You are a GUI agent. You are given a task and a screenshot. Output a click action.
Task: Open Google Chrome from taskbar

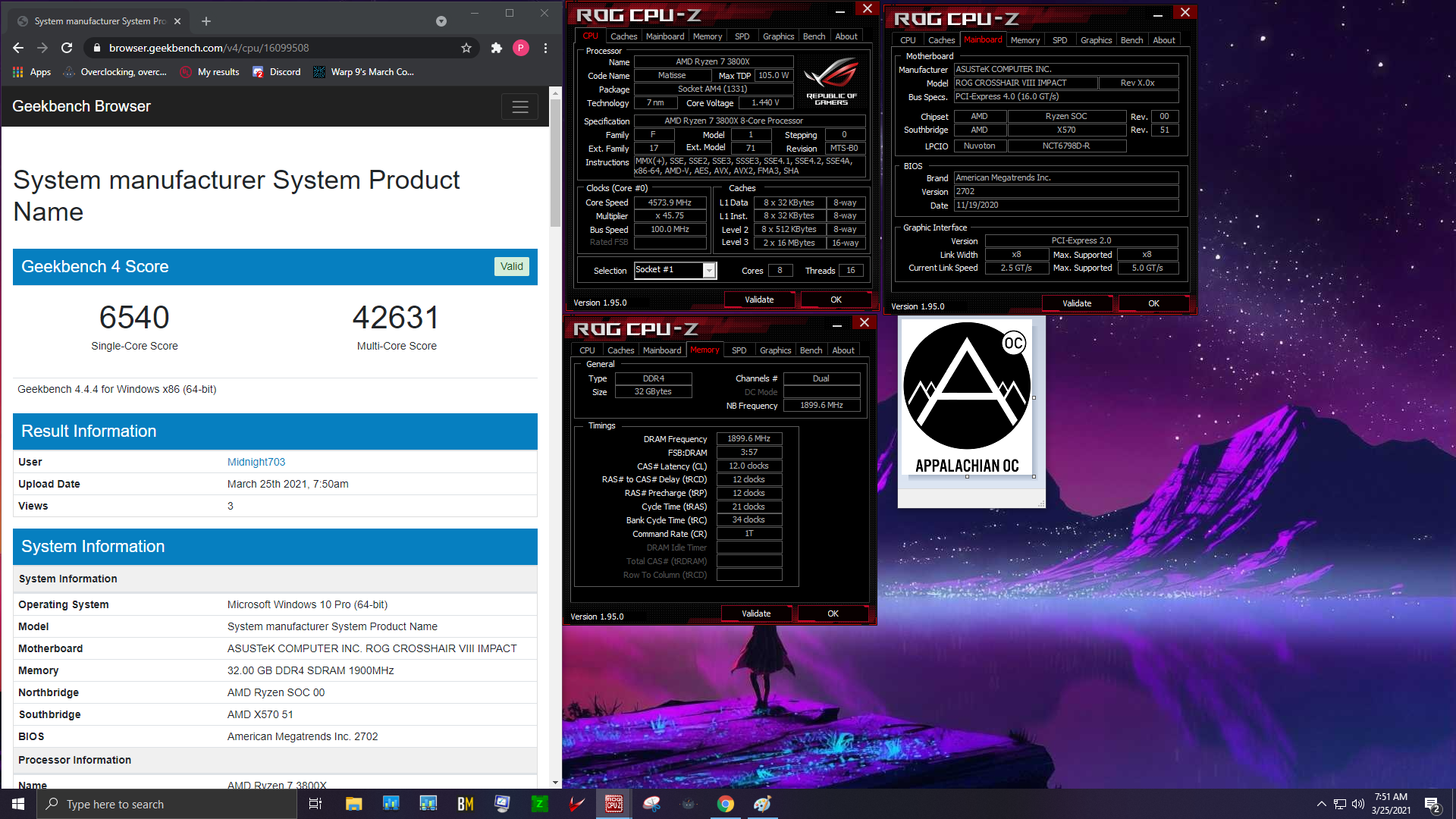[726, 804]
